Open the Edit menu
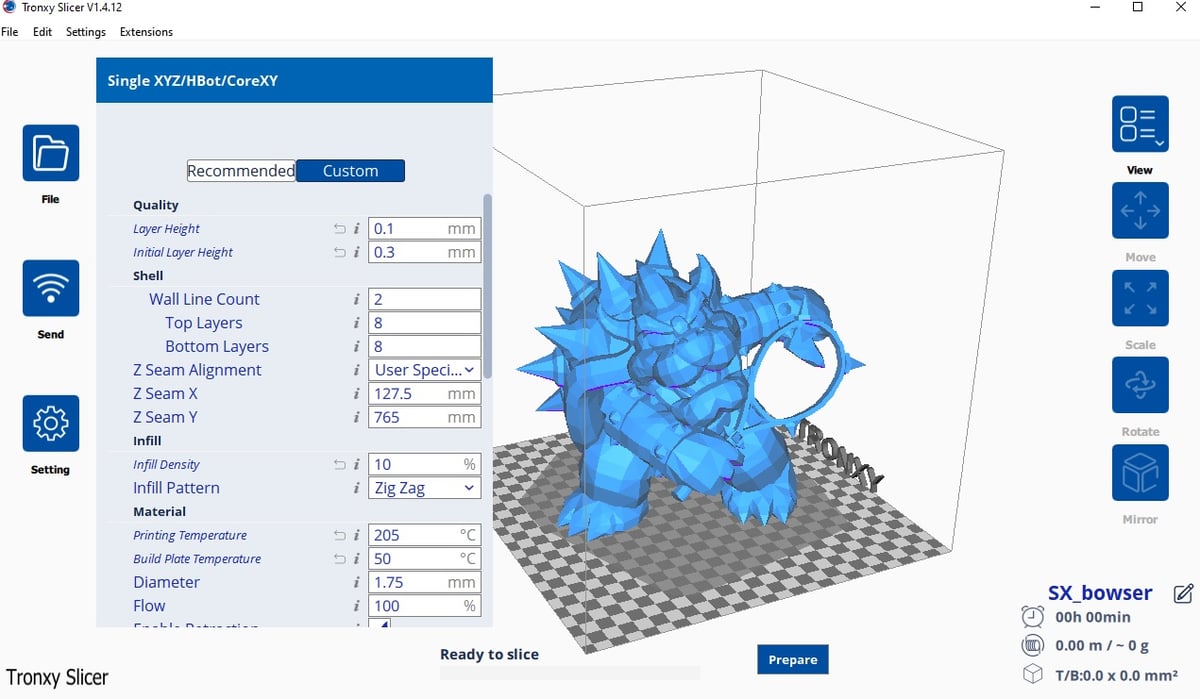The width and height of the screenshot is (1200, 699). click(x=42, y=32)
